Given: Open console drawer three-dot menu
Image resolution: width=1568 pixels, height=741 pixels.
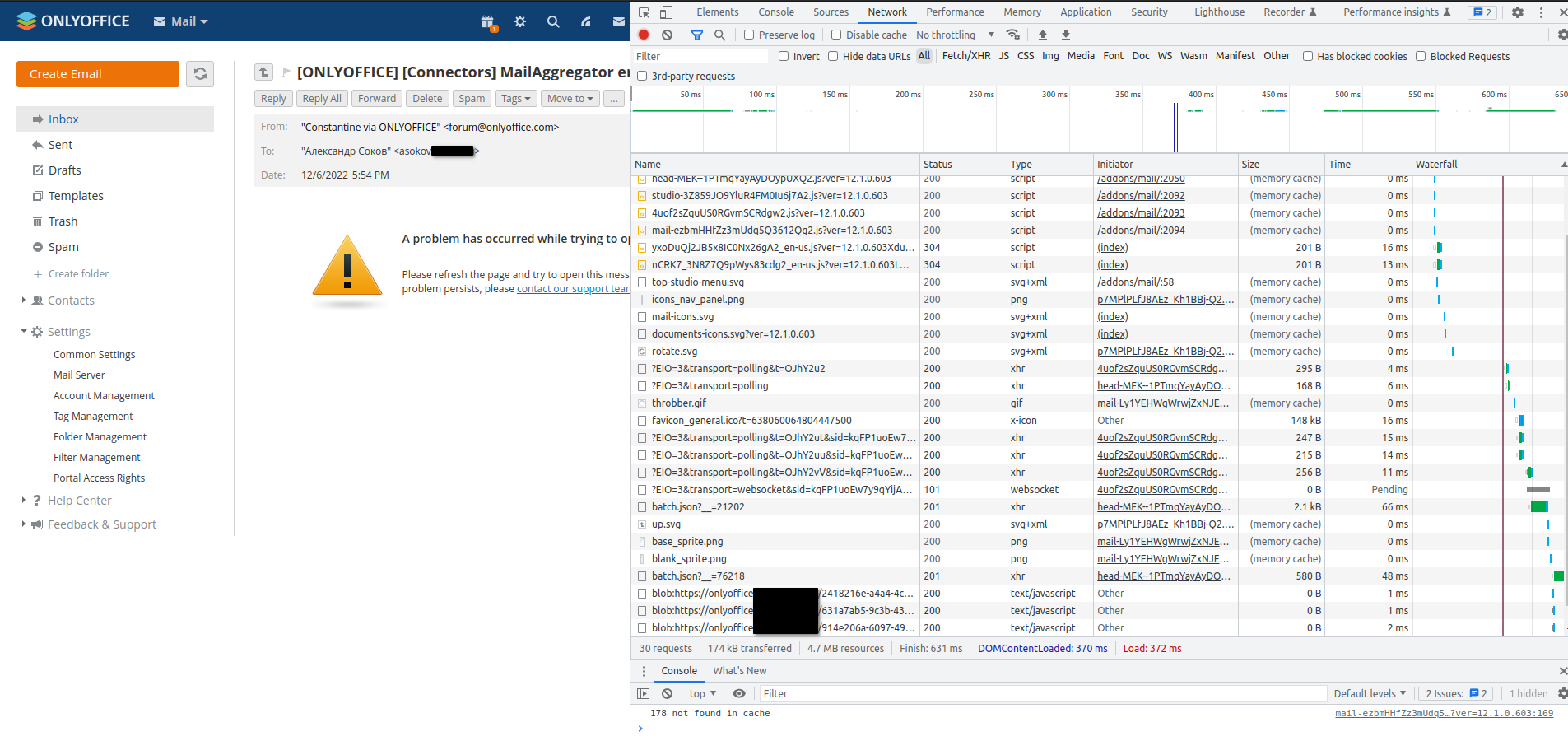Looking at the screenshot, I should click(644, 671).
